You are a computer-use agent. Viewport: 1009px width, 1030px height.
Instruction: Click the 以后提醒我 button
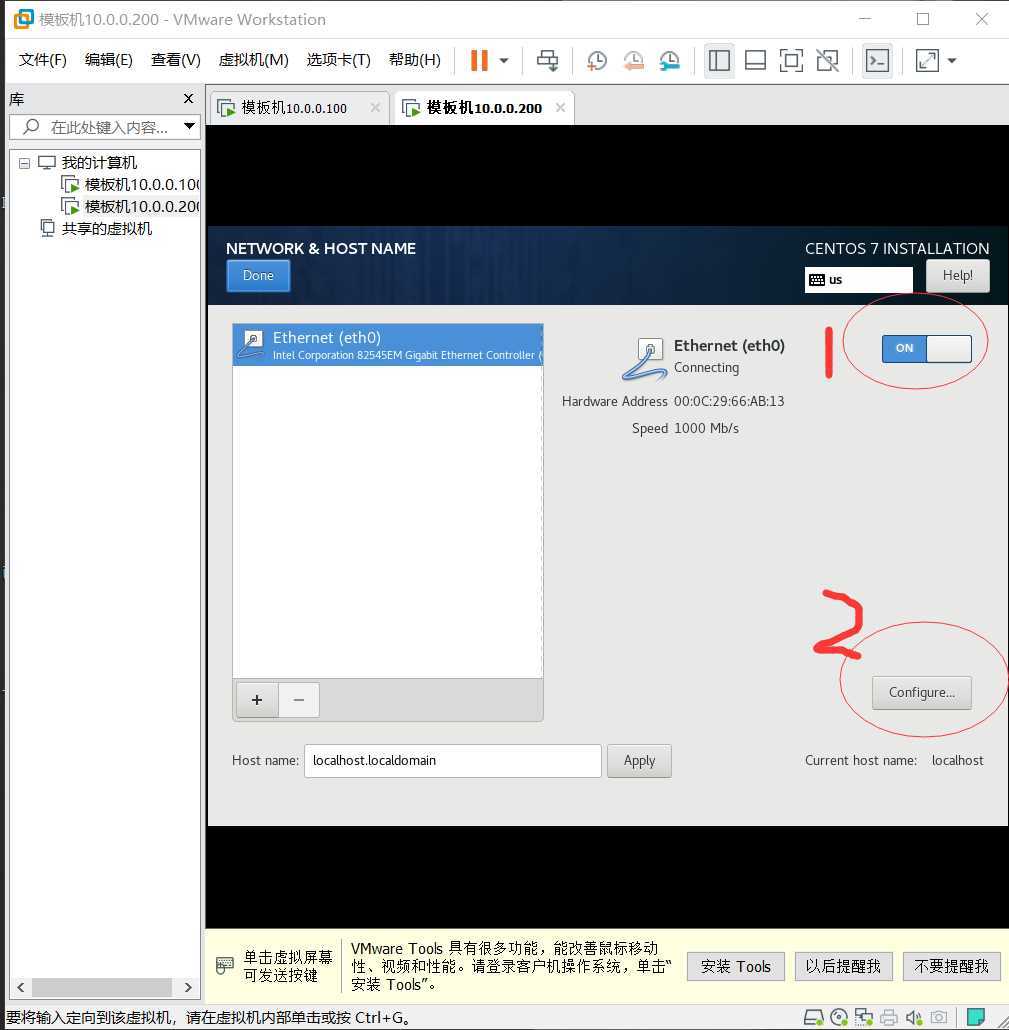coord(843,966)
